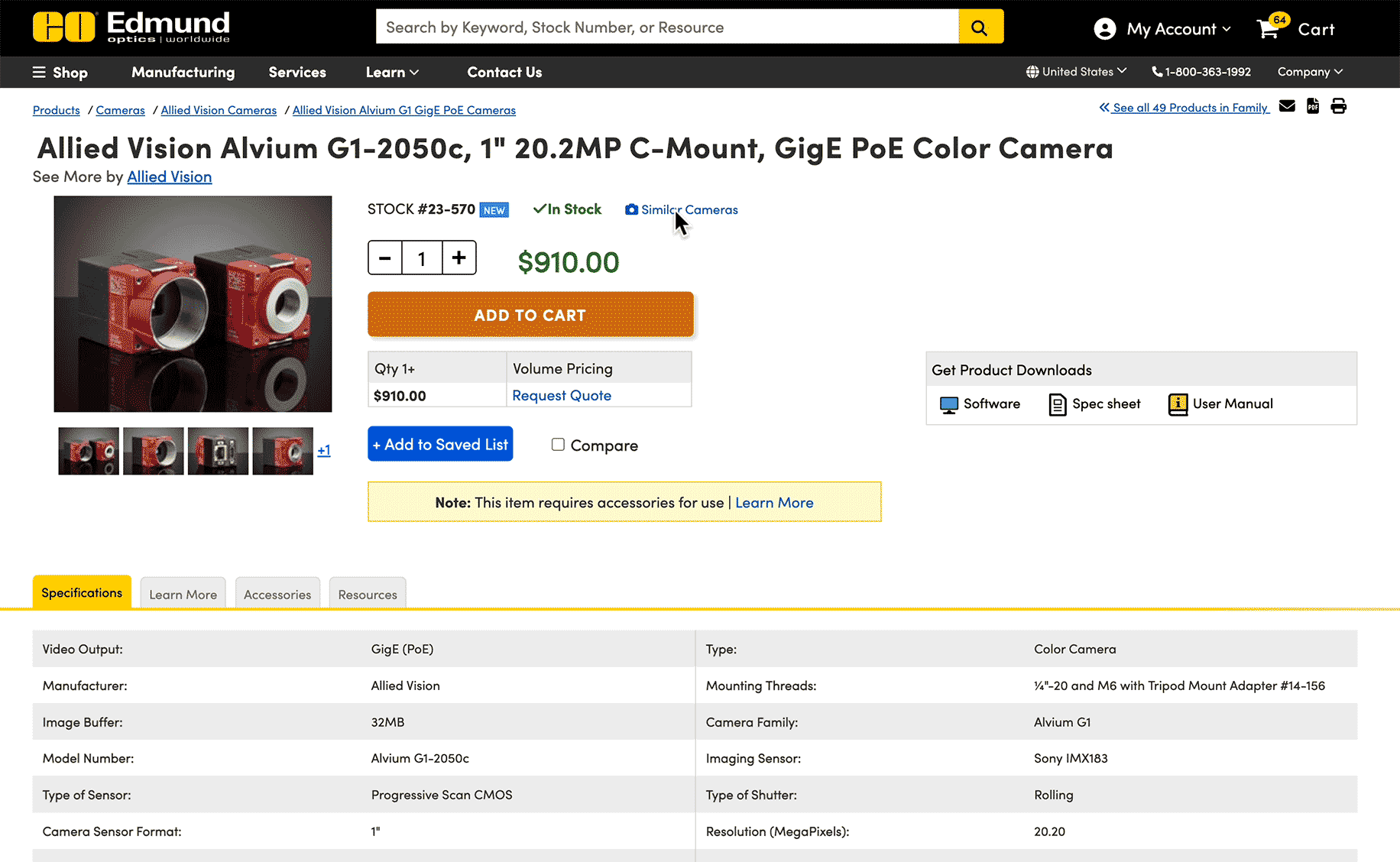Screen dimensions: 1400x862
Task: Open Software downloads monitor icon
Action: point(948,404)
